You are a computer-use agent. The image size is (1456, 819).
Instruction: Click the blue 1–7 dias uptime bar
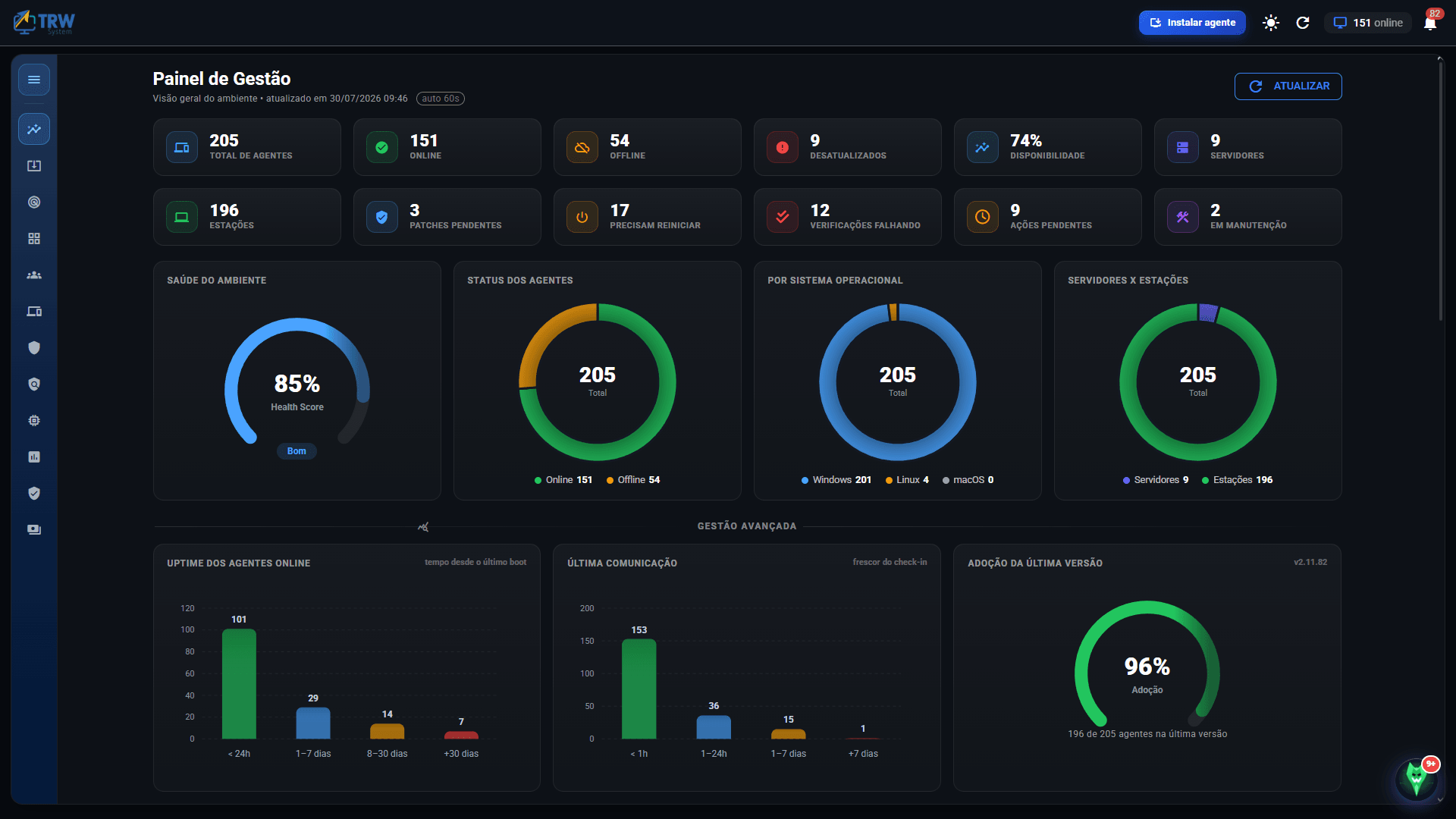(x=313, y=723)
